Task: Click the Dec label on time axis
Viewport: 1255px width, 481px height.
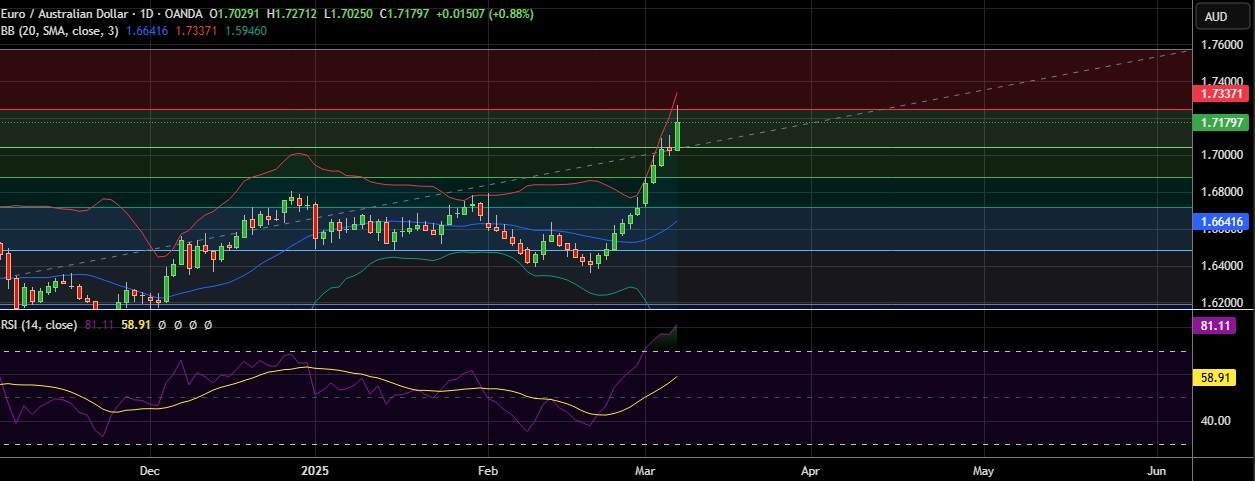Action: click(x=150, y=469)
